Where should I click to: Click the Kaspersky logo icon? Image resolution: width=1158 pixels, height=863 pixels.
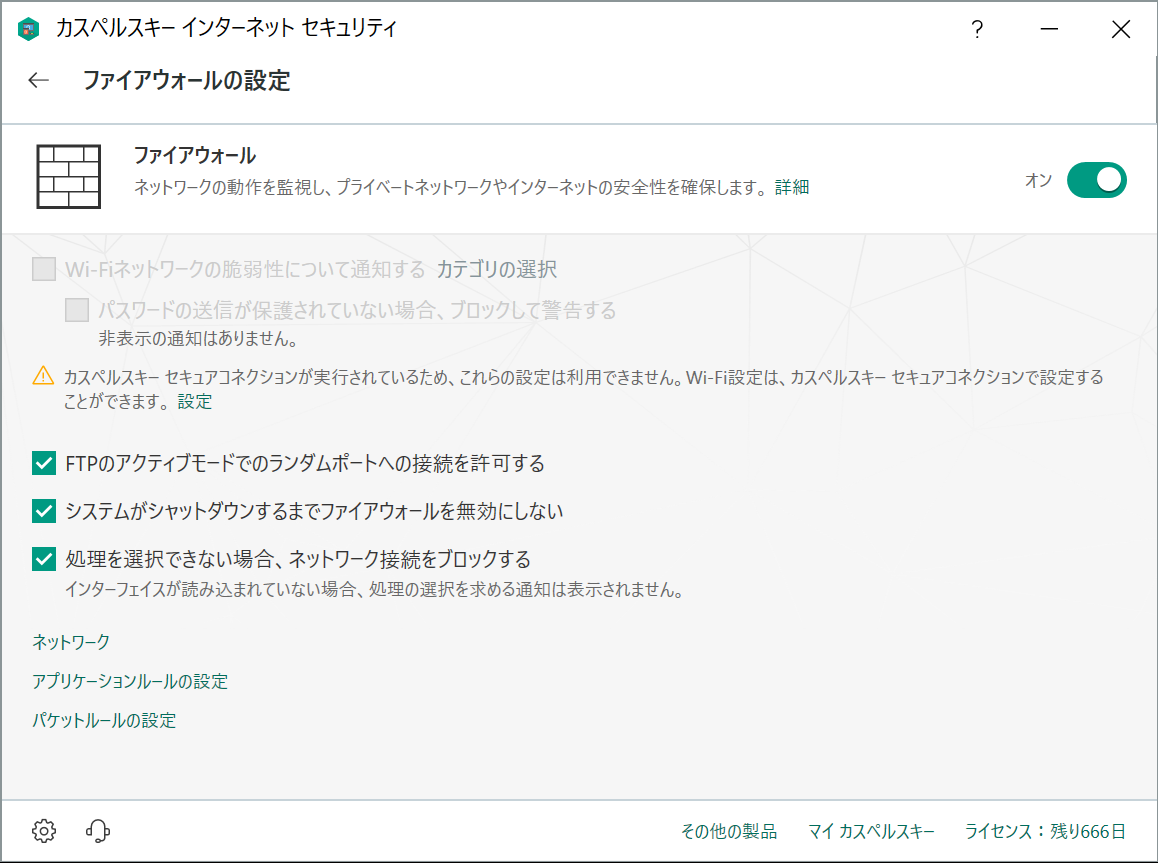click(x=27, y=29)
